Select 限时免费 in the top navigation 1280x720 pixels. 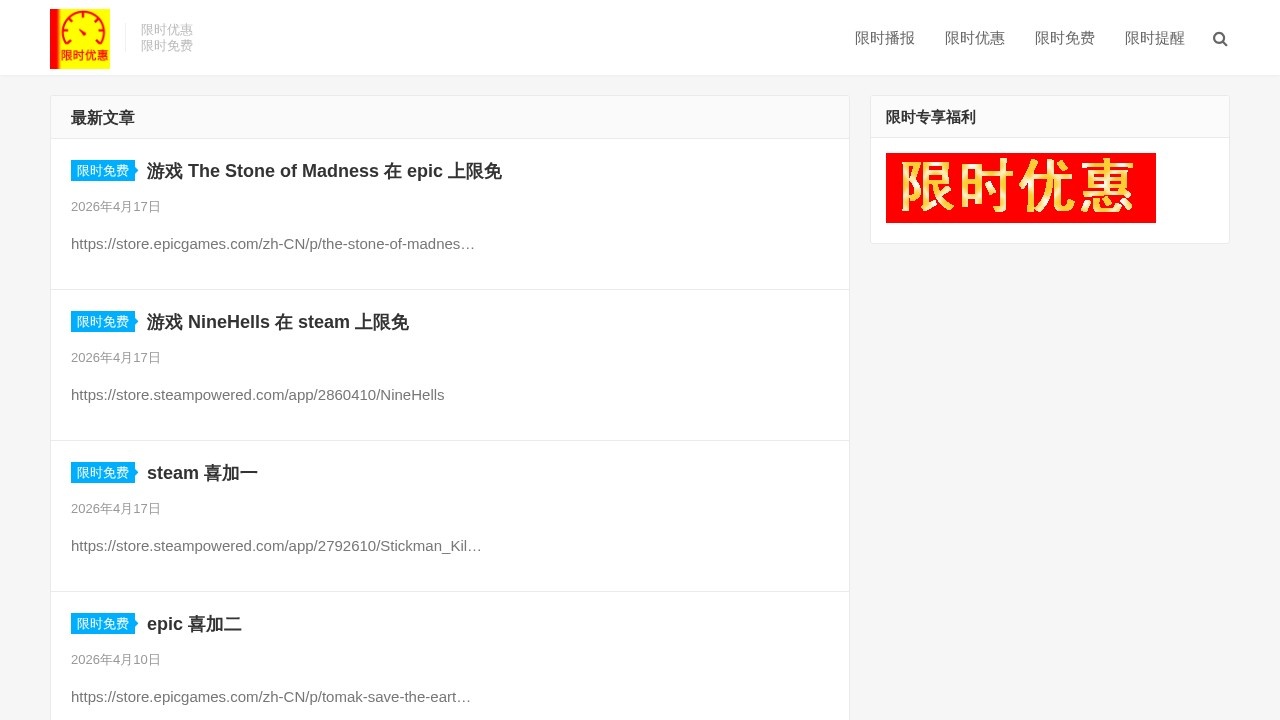coord(1065,38)
